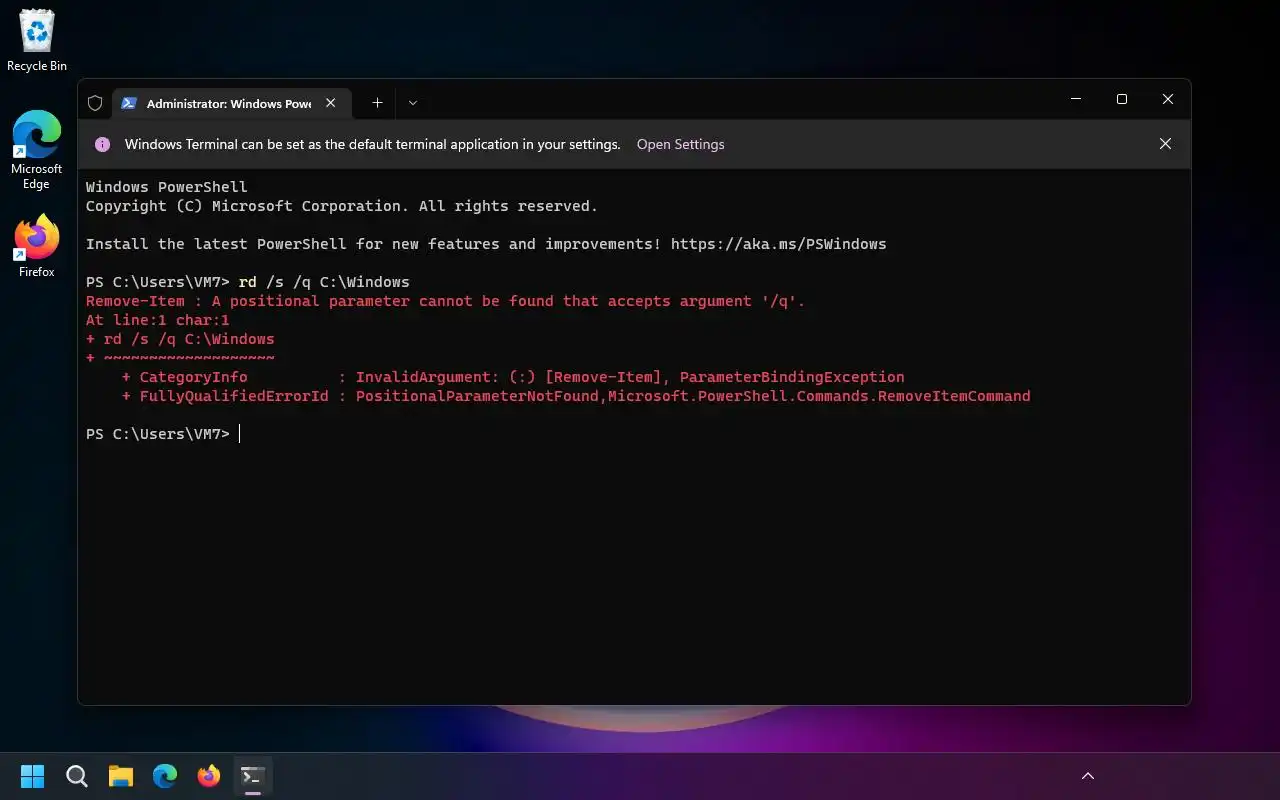1280x800 pixels.
Task: Click Open Settings link in notification
Action: point(680,144)
